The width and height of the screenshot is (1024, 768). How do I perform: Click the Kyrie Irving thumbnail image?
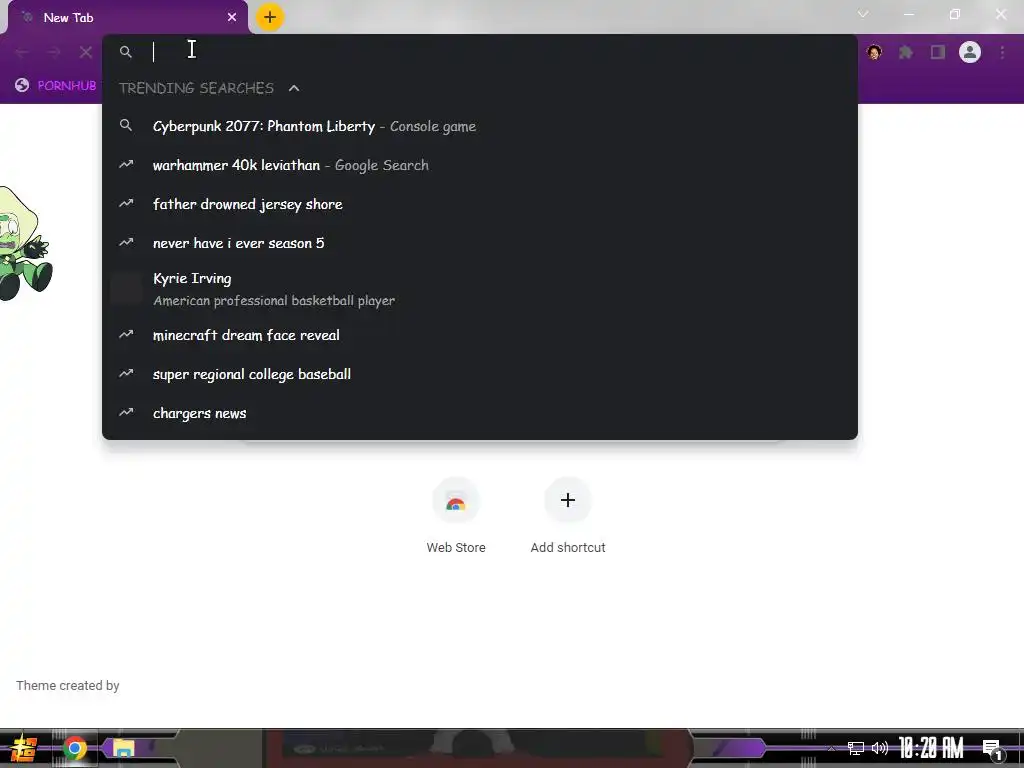coord(126,289)
